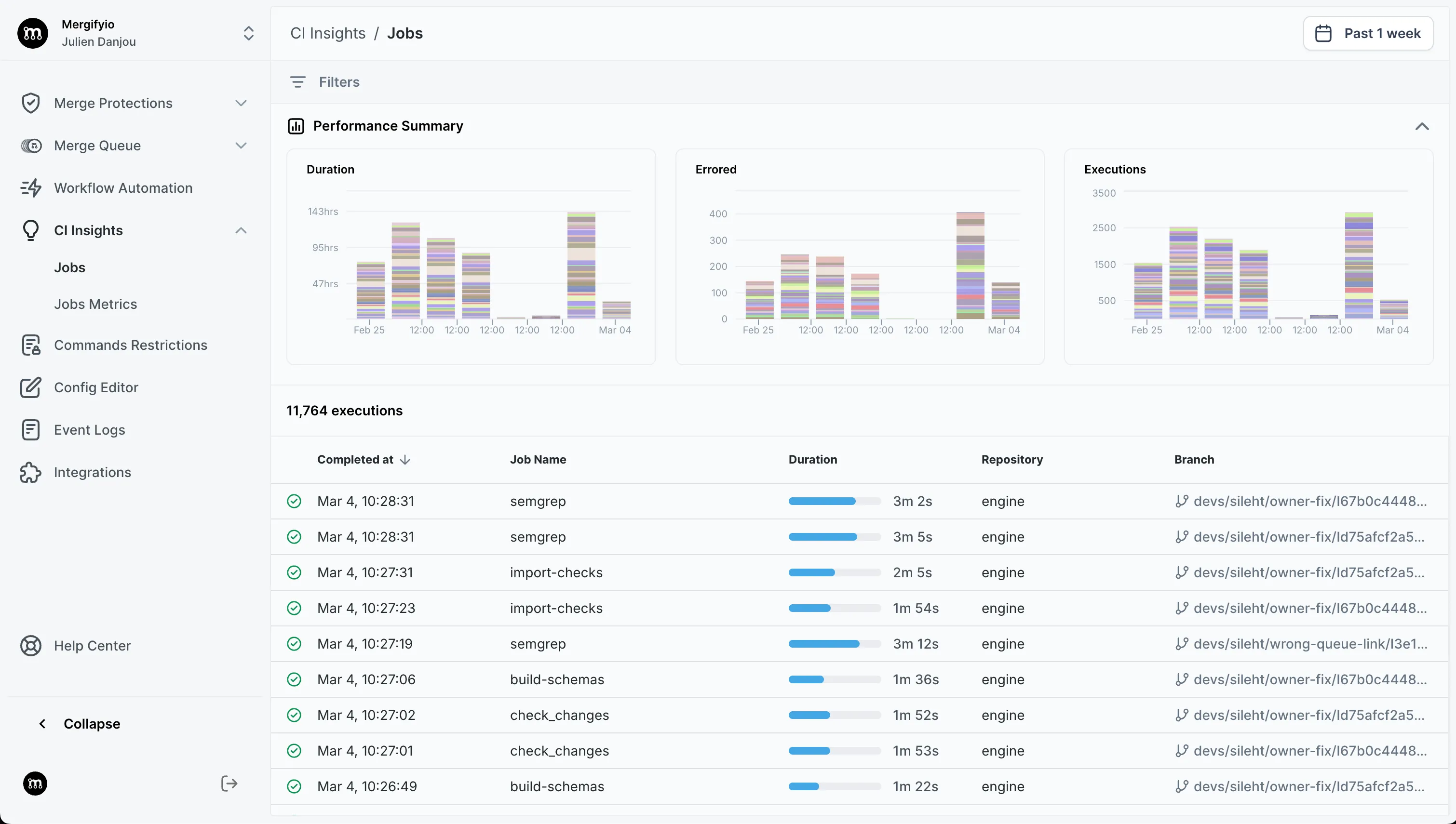Click success icon for Mar 4, 10:27:19 row
Screen dimensions: 1456x824
click(x=294, y=644)
